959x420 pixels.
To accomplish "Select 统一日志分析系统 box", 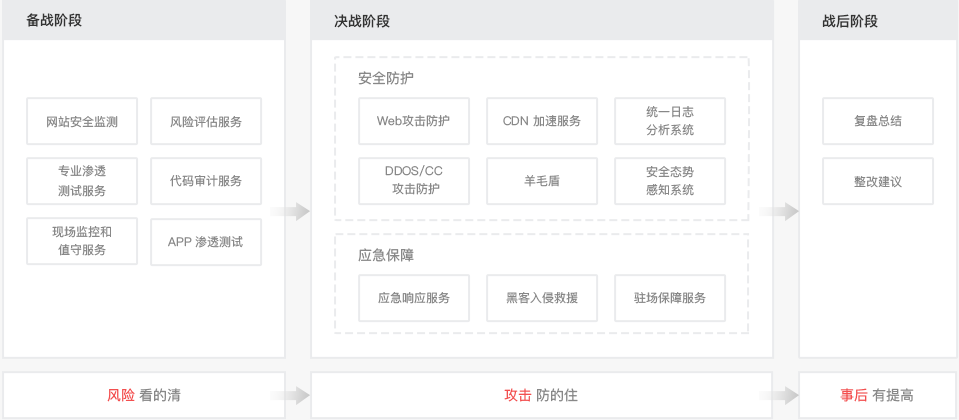I will coord(670,121).
